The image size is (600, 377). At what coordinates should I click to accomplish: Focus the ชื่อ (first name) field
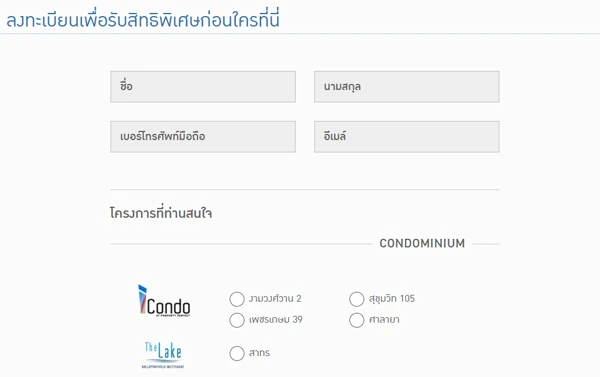[203, 86]
